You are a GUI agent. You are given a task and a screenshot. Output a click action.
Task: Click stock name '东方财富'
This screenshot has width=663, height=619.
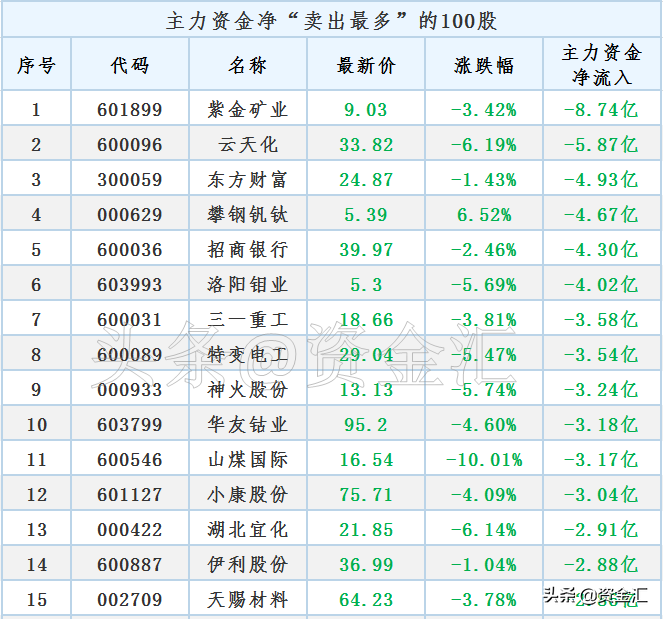click(x=248, y=180)
